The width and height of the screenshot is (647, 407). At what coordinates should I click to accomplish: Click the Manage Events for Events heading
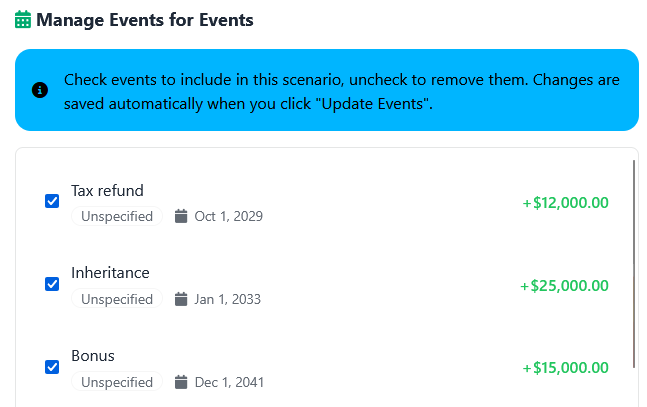(145, 20)
